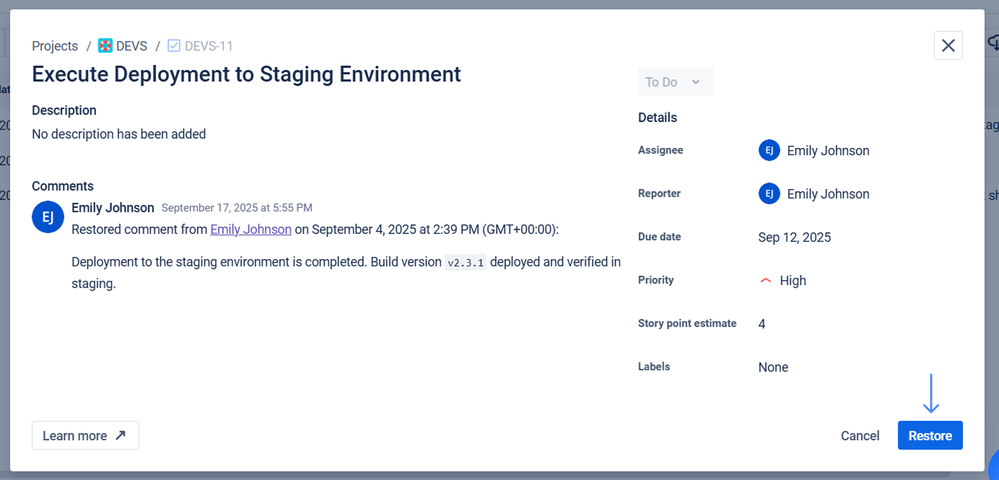
Task: Click the Sep 12, 2025 due date
Action: [794, 238]
